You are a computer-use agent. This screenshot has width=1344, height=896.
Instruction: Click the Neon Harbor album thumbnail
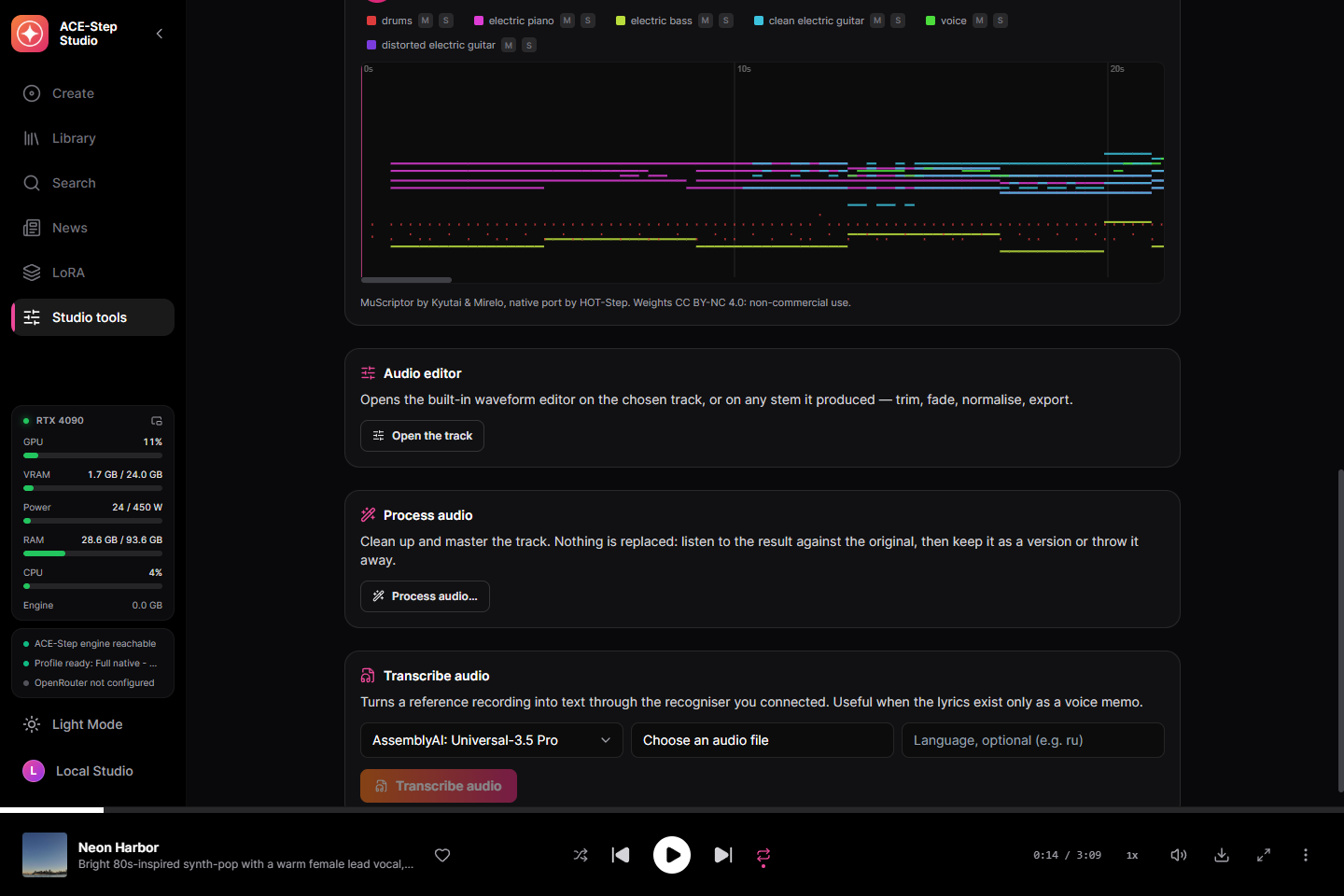(45, 855)
